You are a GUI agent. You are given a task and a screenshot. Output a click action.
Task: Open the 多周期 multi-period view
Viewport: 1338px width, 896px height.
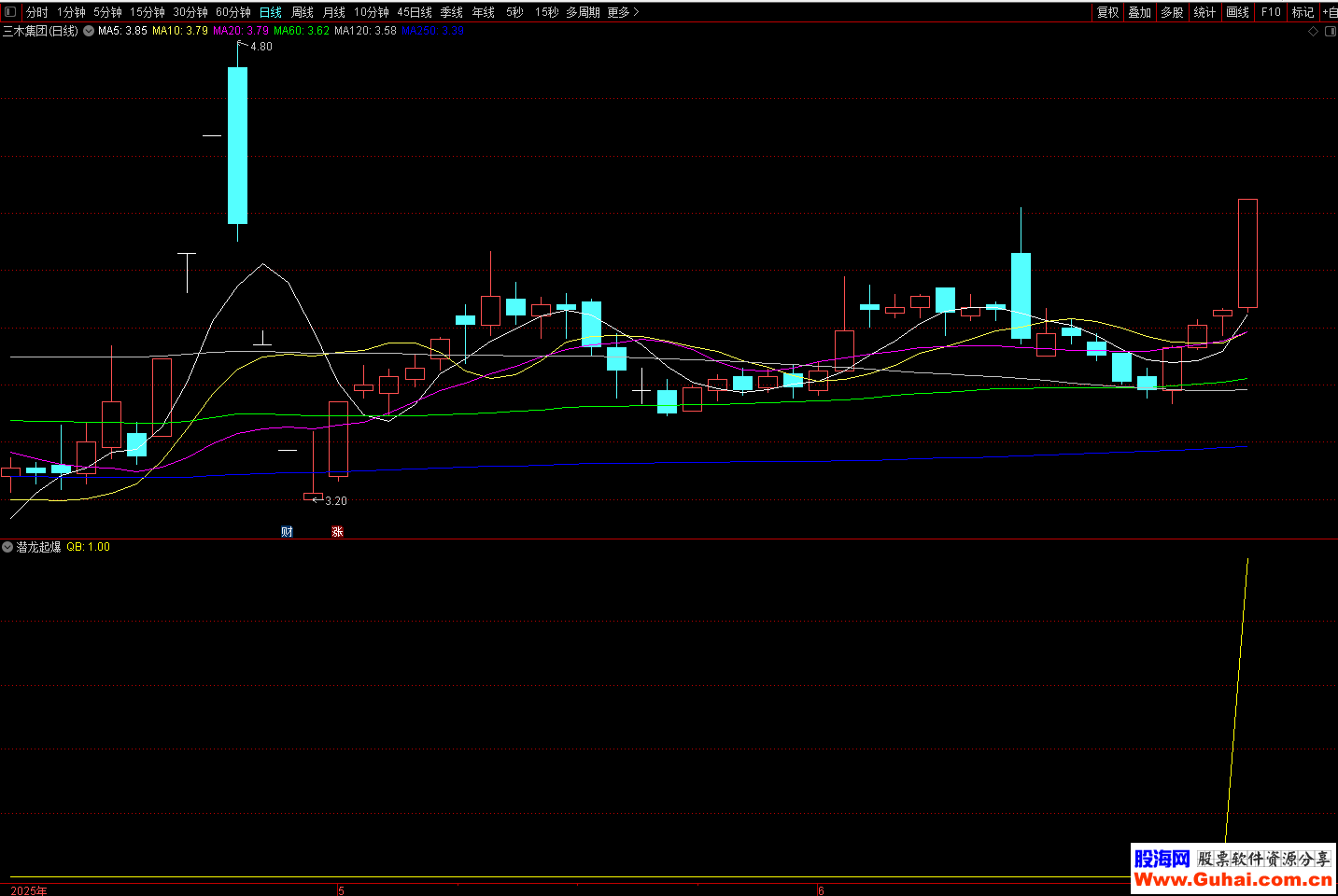583,12
